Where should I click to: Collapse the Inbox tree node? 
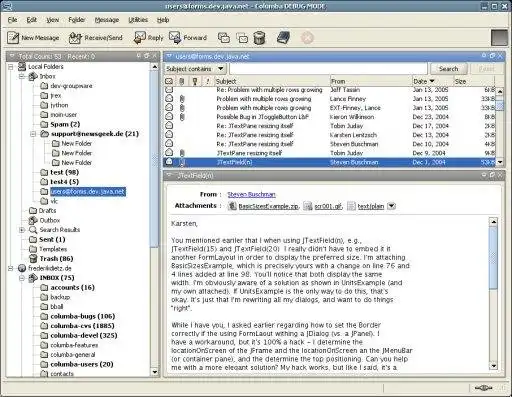click(22, 77)
